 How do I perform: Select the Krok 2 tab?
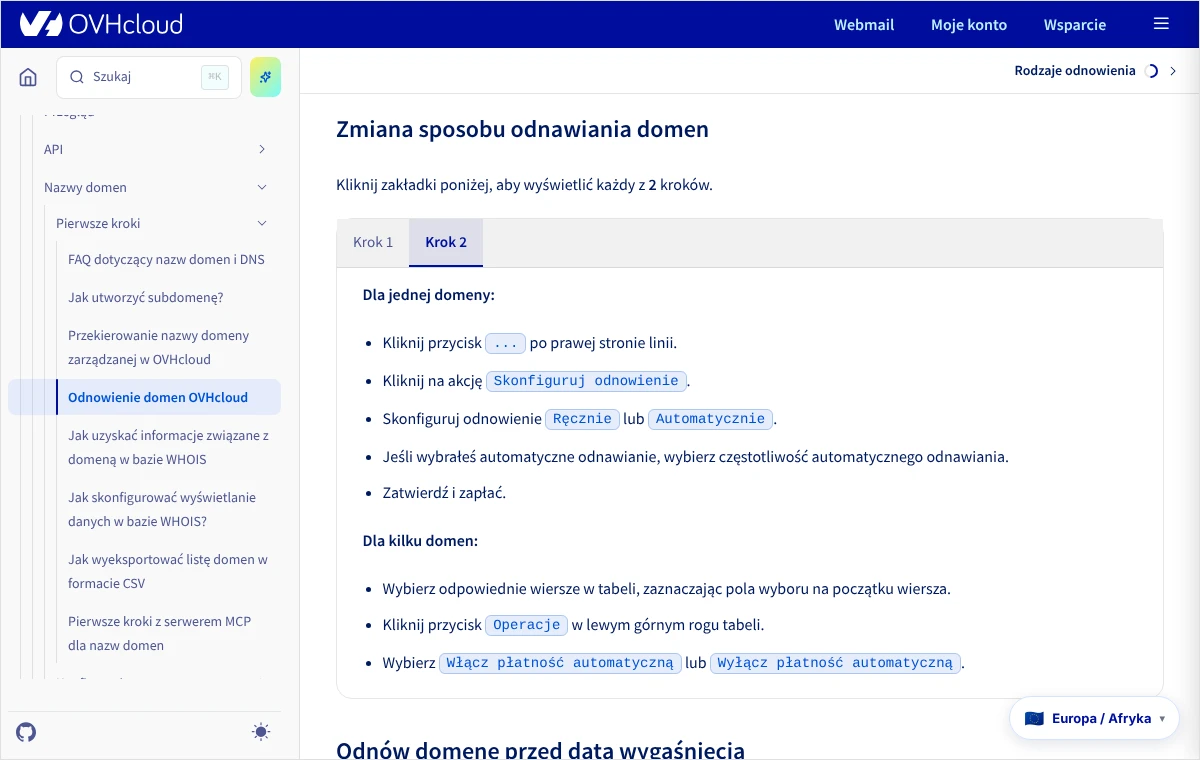point(446,243)
